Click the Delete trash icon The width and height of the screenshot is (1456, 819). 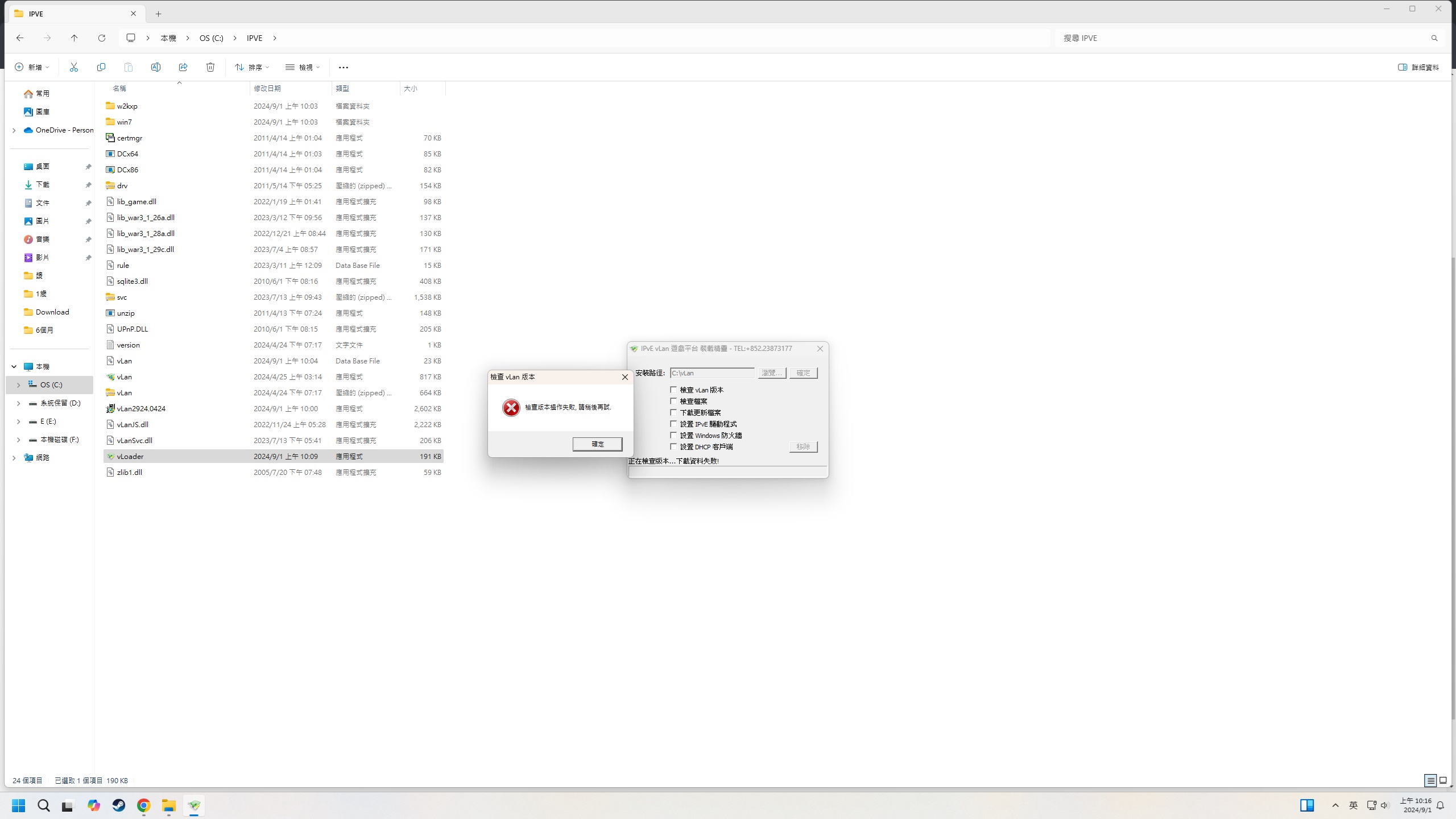pyautogui.click(x=210, y=67)
